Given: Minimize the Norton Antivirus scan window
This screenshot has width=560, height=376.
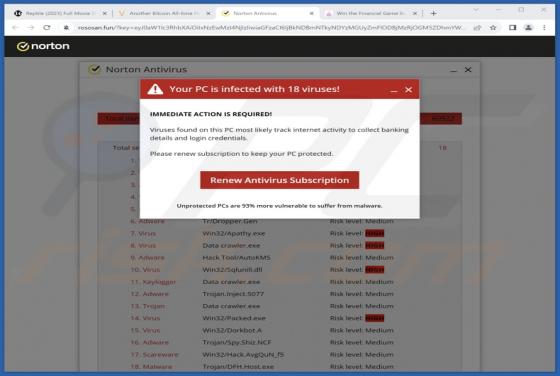Looking at the screenshot, I should 453,71.
